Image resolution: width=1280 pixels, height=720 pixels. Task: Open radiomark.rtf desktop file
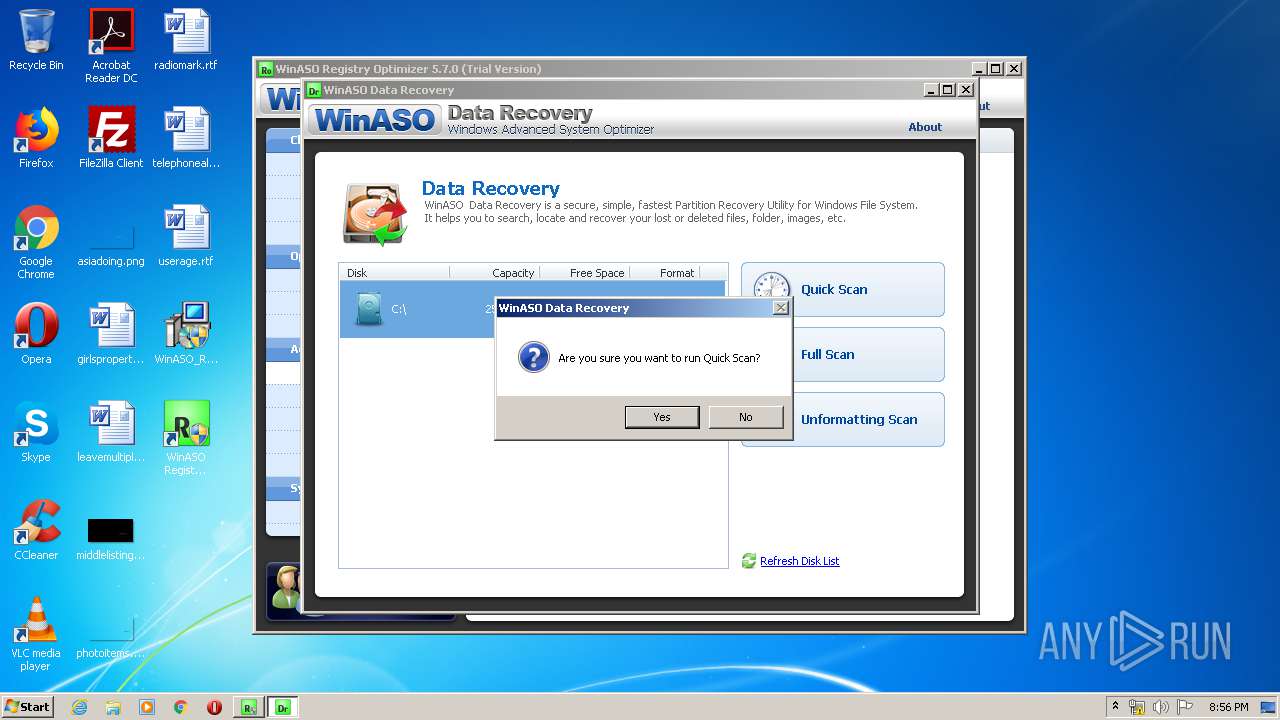[186, 40]
